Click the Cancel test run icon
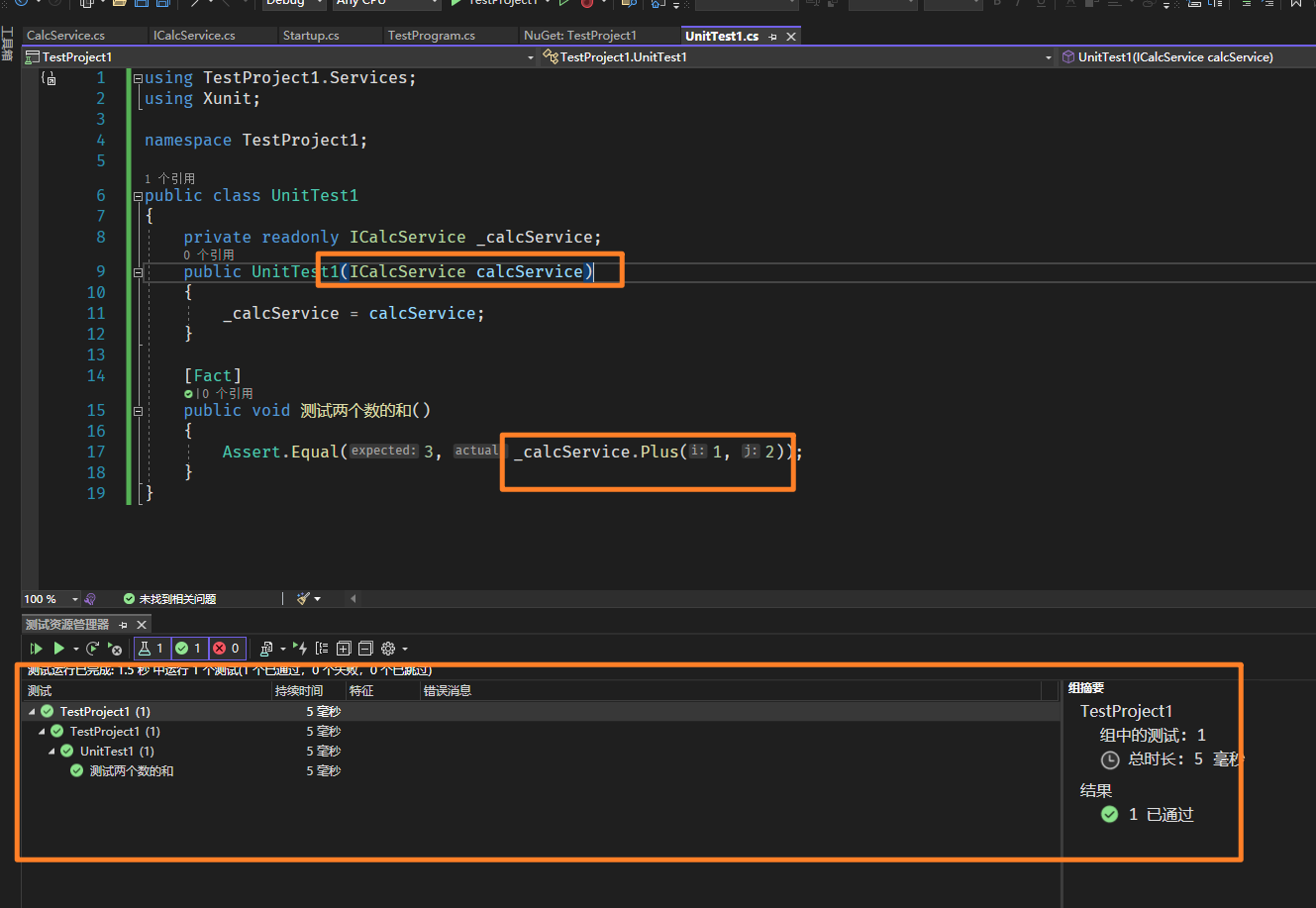1316x908 pixels. pyautogui.click(x=115, y=649)
